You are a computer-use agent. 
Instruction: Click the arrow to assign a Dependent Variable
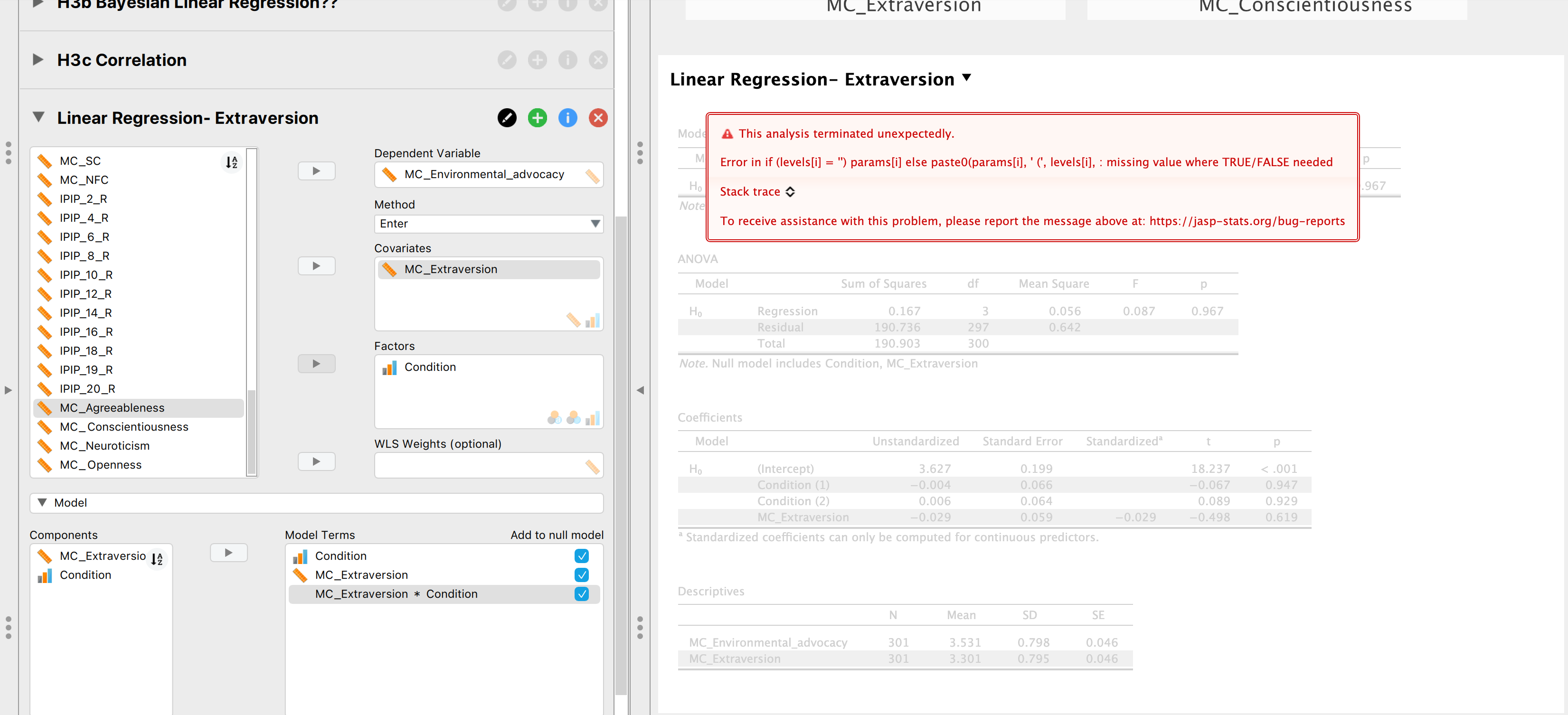(x=316, y=171)
